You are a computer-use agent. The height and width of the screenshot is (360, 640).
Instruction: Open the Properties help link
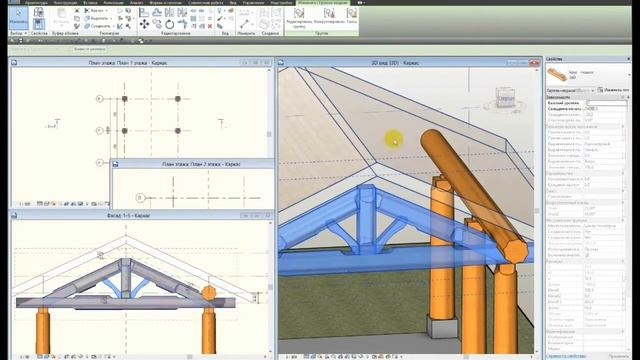coord(566,356)
